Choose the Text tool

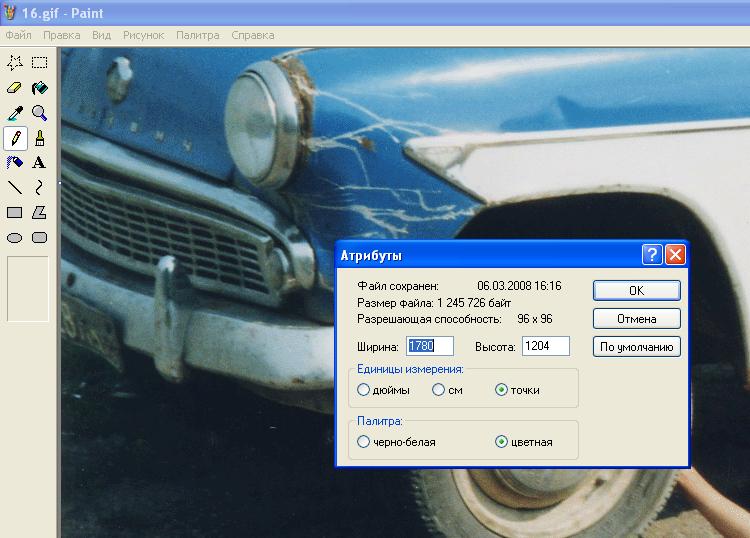(x=39, y=162)
